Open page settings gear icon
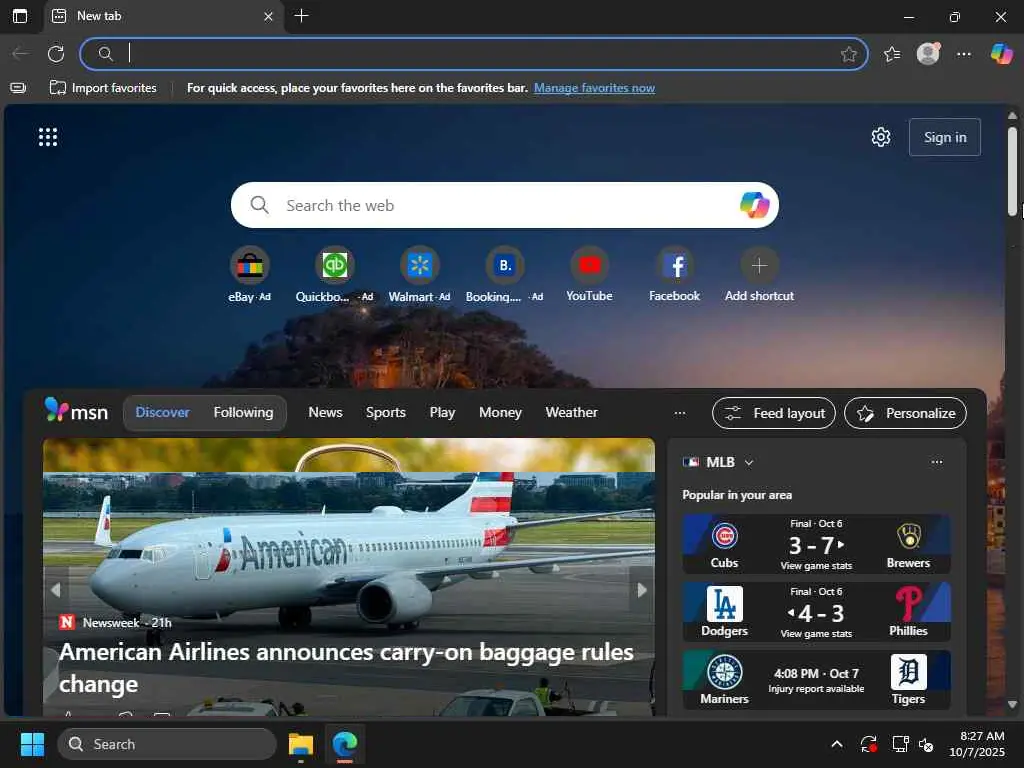This screenshot has width=1024, height=768. click(880, 137)
